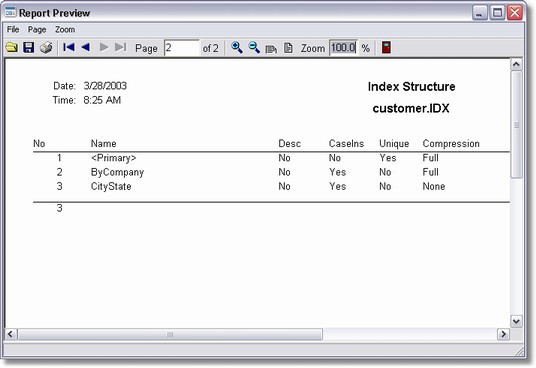Image resolution: width=536 pixels, height=368 pixels.
Task: Click the 'Index Structure' report title
Action: coord(411,87)
